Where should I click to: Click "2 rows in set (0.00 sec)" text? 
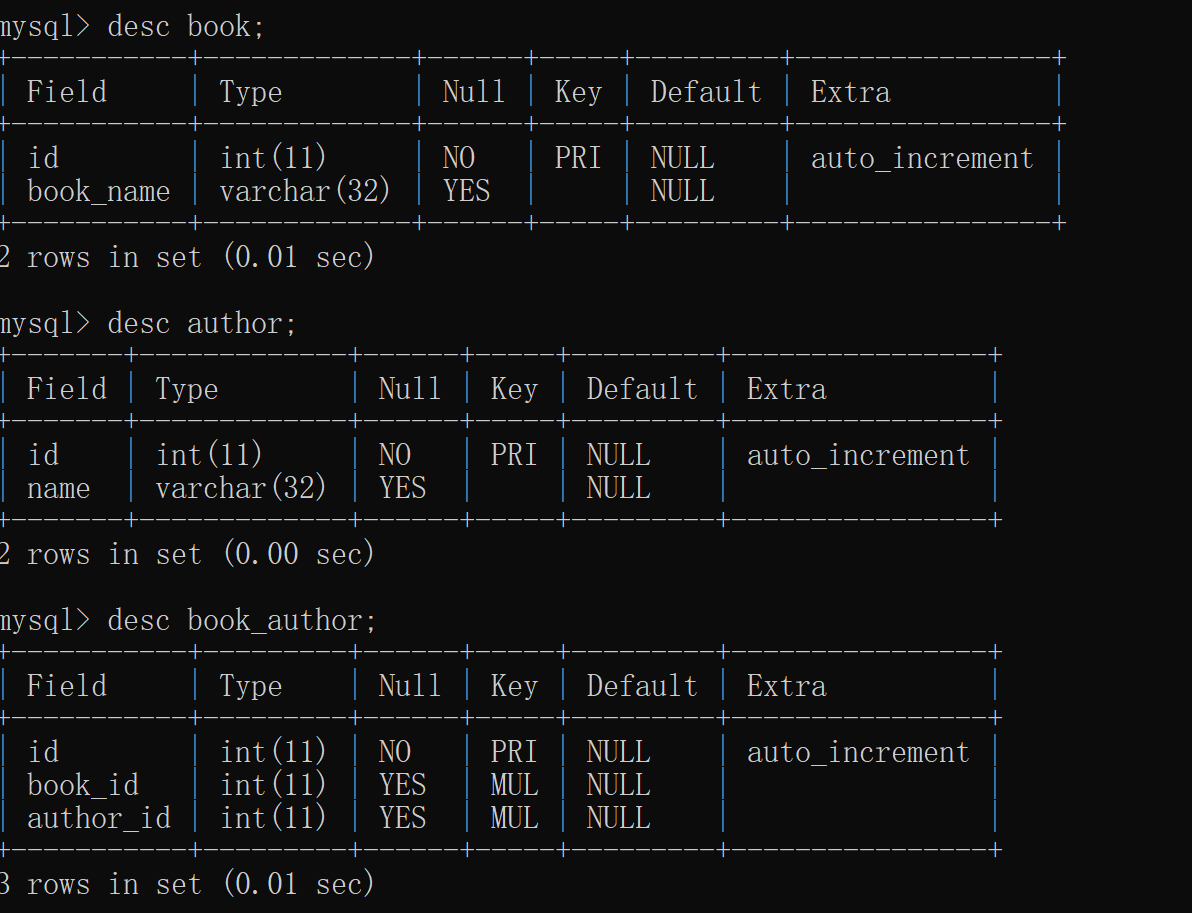point(186,554)
